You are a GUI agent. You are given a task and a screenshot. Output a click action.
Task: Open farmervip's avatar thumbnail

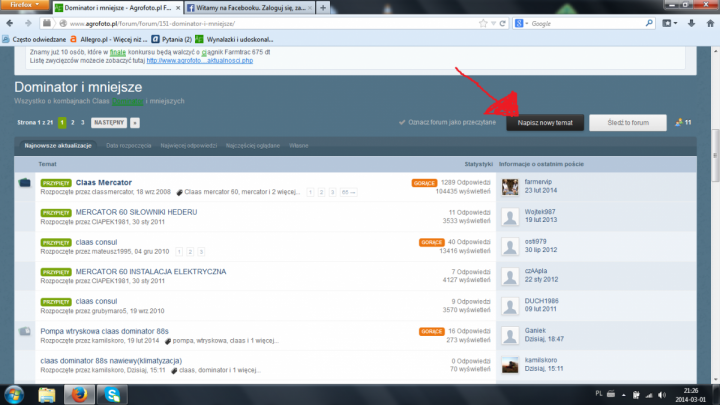click(510, 186)
